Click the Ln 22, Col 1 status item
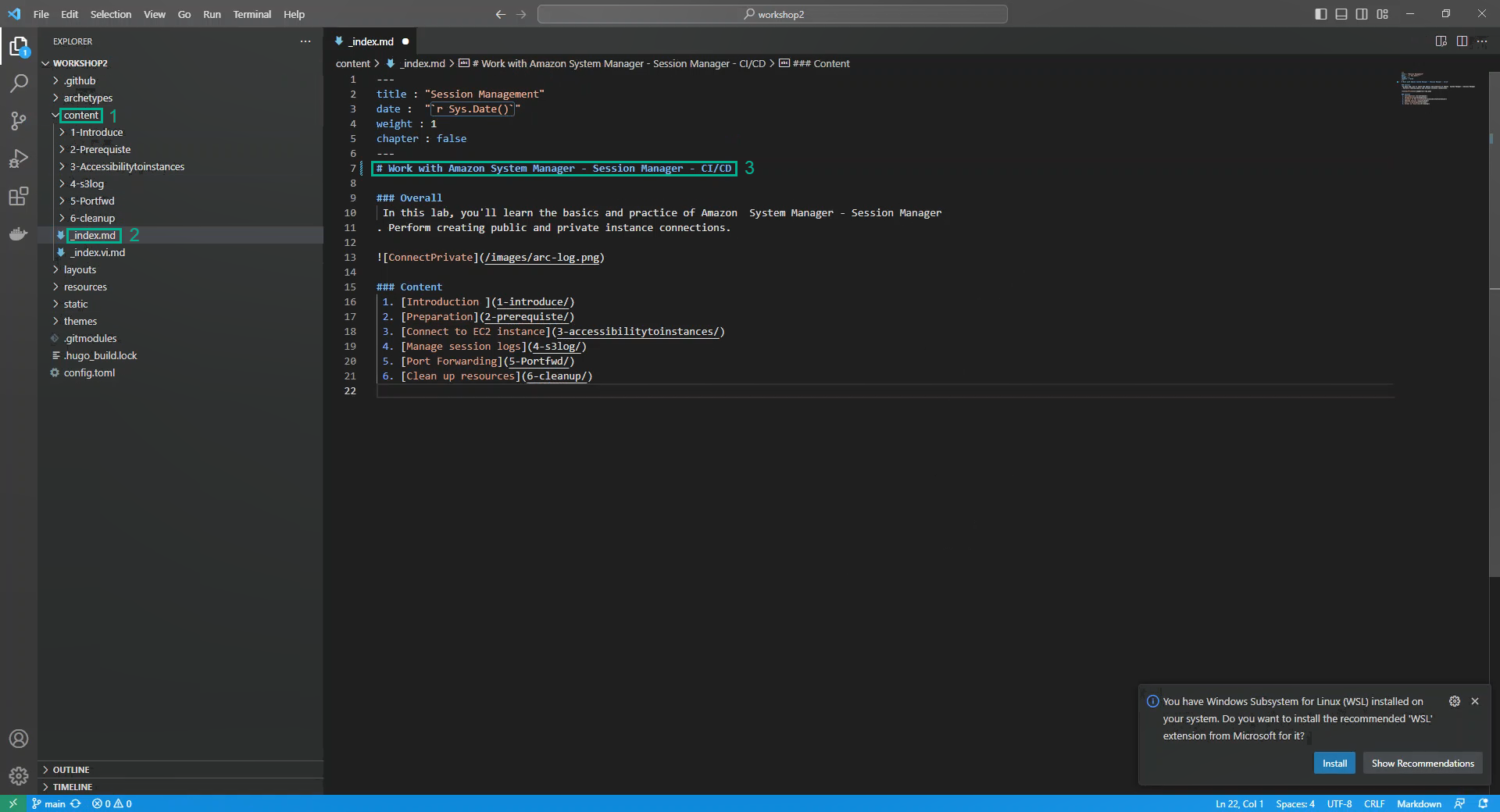The height and width of the screenshot is (812, 1500). (x=1239, y=803)
